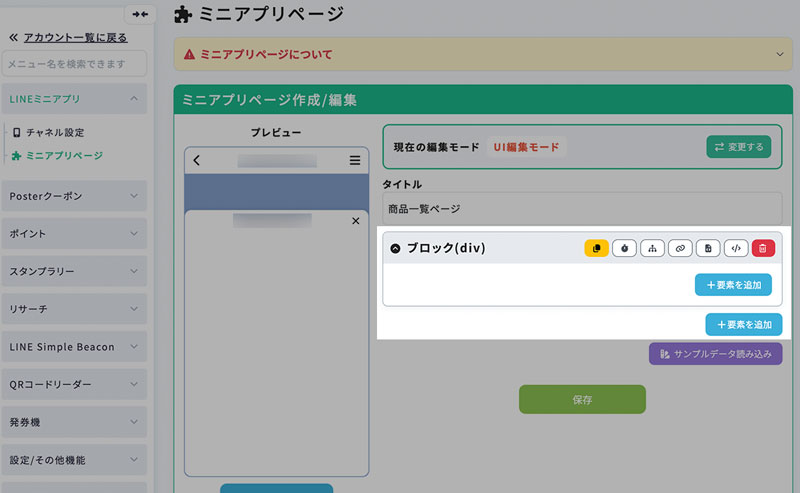Close the preview popup with the X

356,221
